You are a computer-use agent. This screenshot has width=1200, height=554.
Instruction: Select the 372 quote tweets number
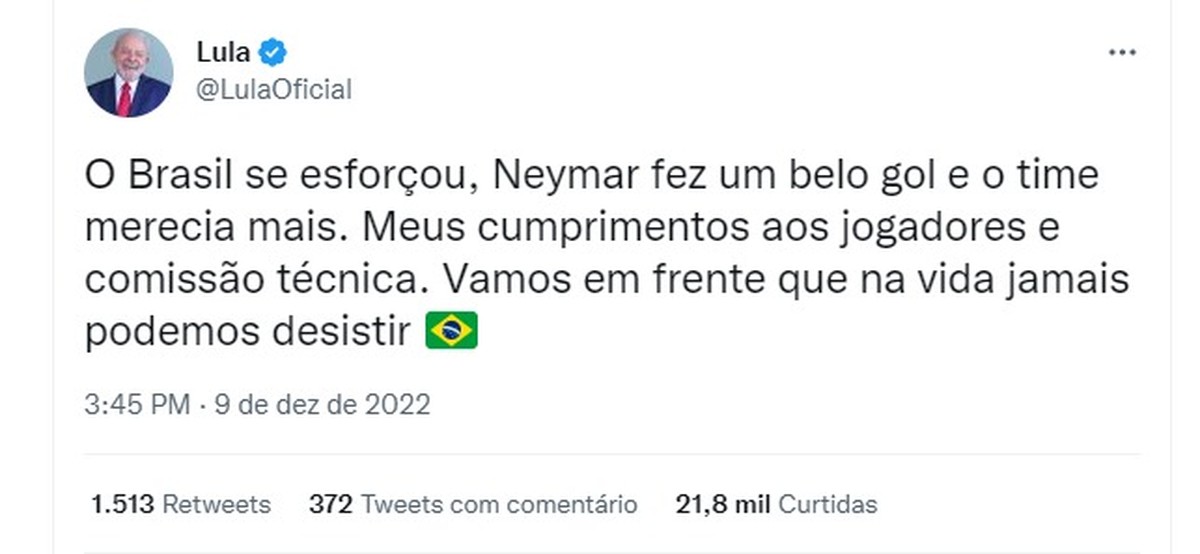point(330,504)
